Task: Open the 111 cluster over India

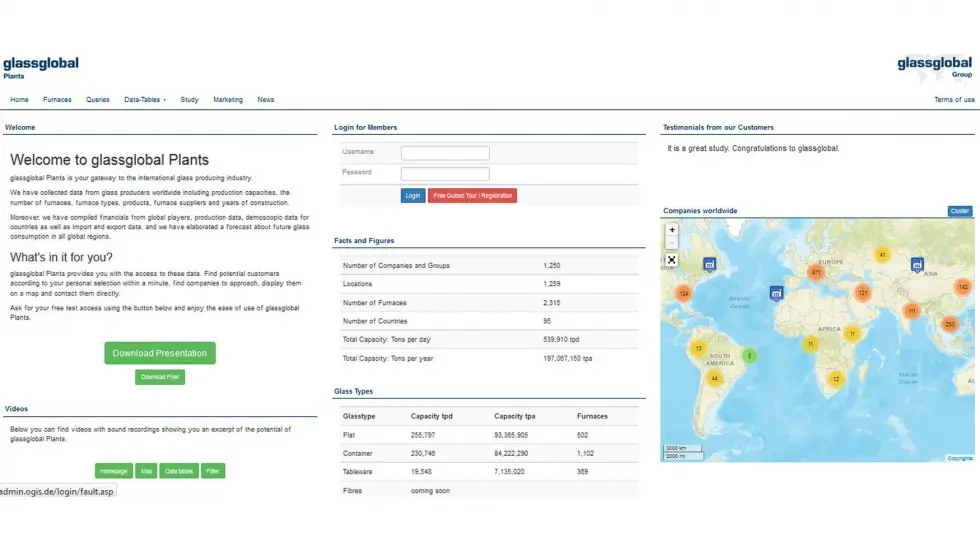Action: [x=912, y=311]
